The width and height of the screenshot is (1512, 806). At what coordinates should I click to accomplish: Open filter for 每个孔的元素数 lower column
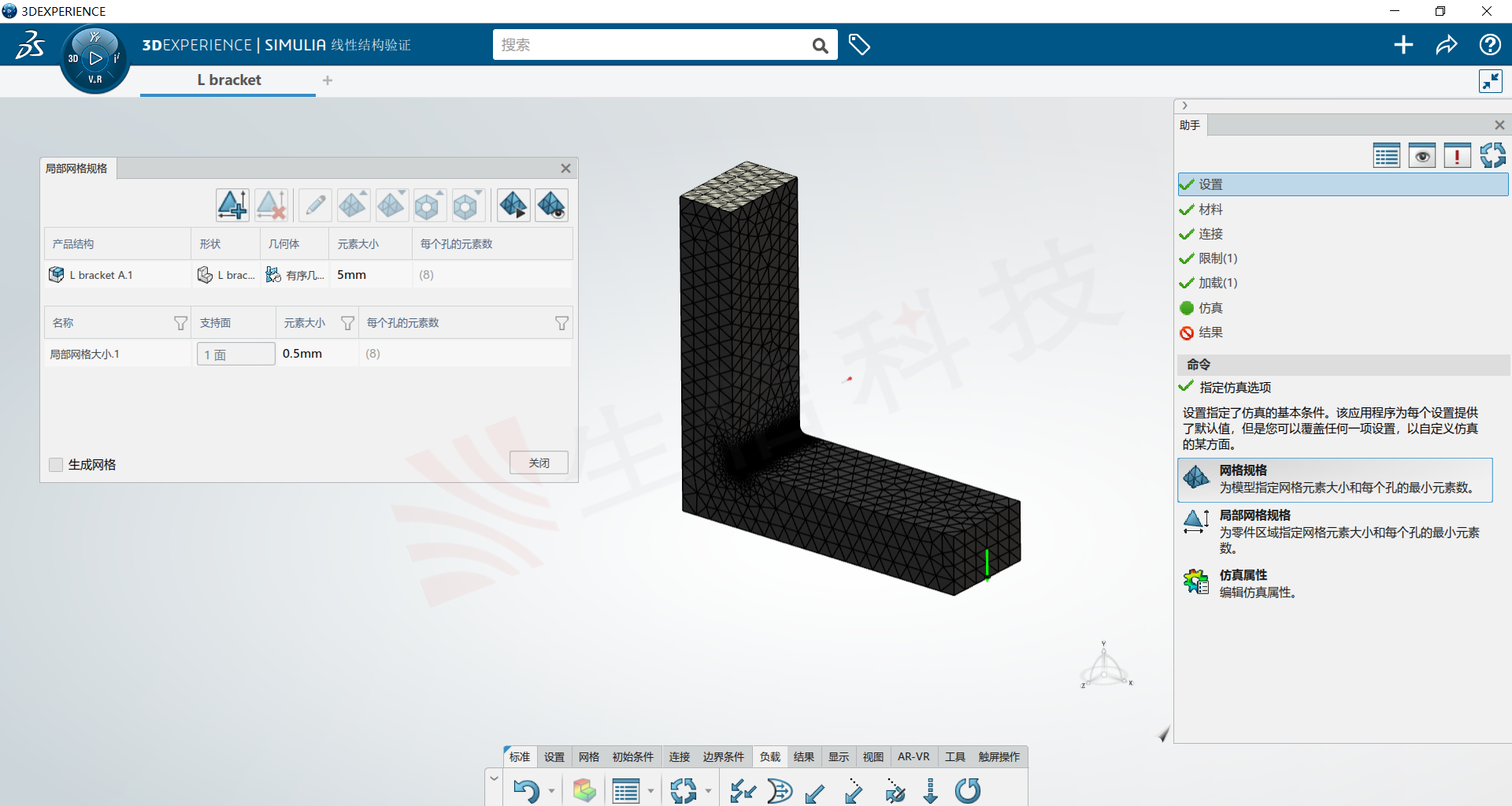[x=561, y=323]
